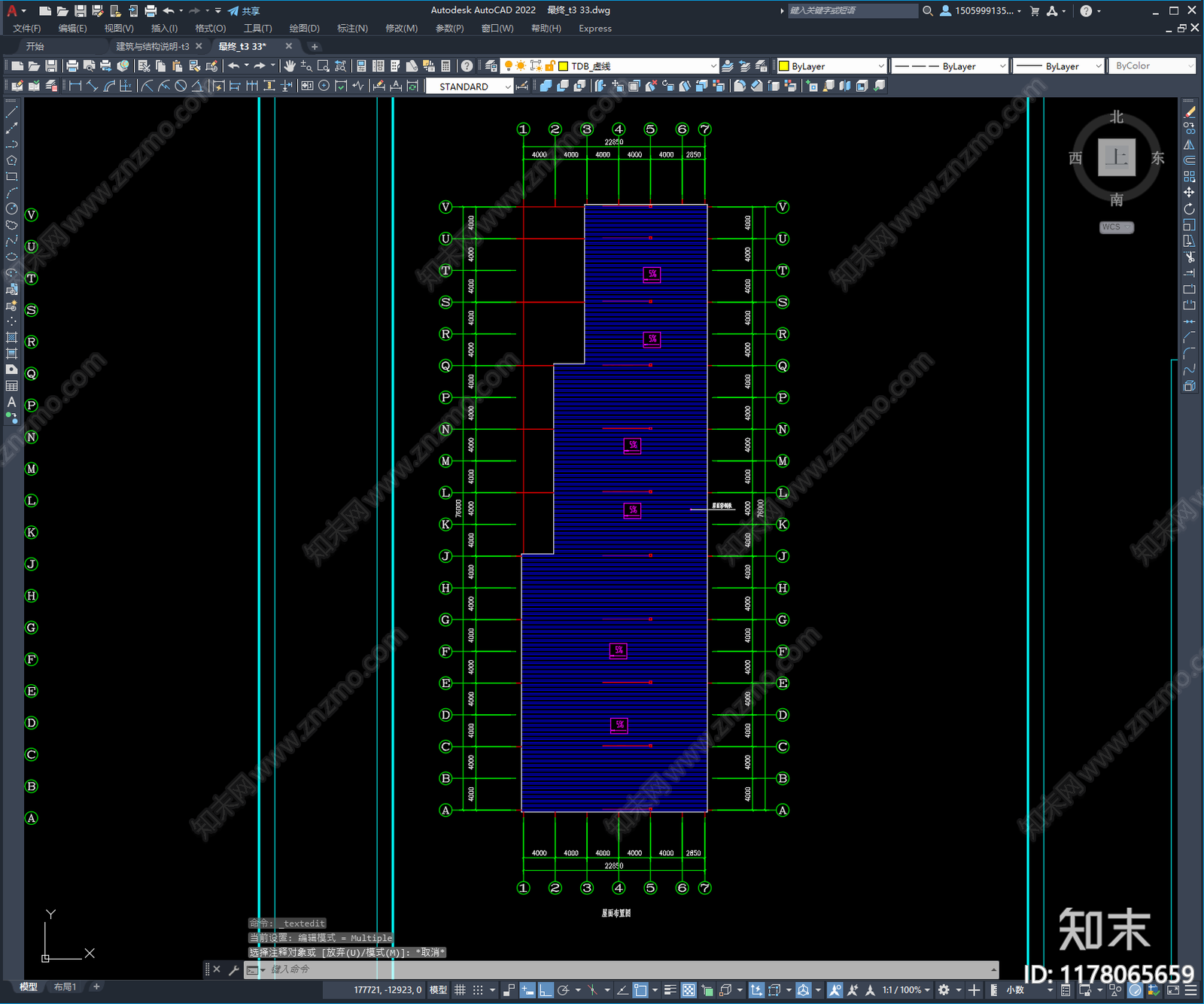Open the 绘图(D) menu
The height and width of the screenshot is (1004, 1204).
tap(304, 29)
